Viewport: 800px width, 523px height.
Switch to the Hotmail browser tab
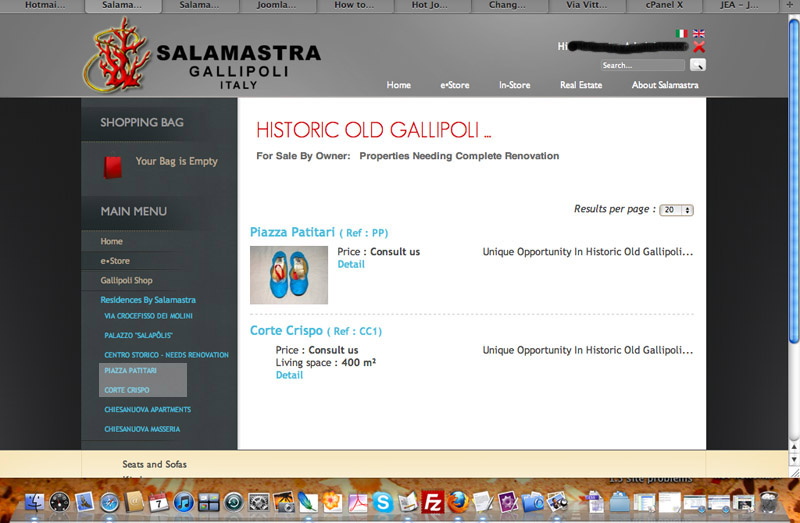pyautogui.click(x=45, y=5)
